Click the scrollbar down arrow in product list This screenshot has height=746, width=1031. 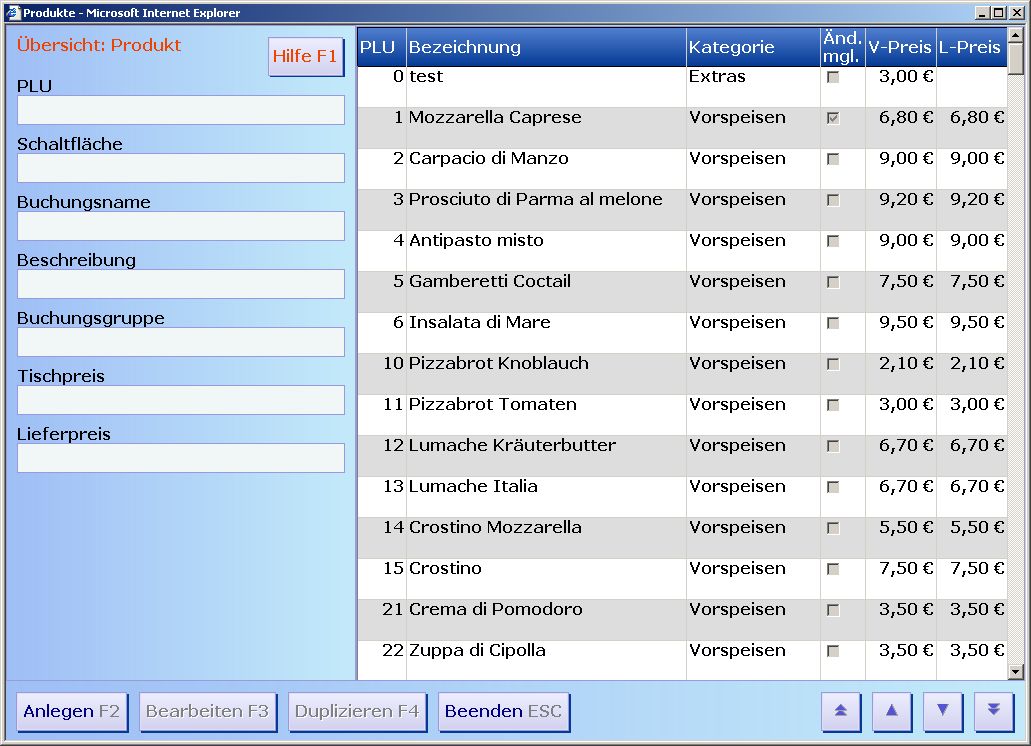point(1016,672)
